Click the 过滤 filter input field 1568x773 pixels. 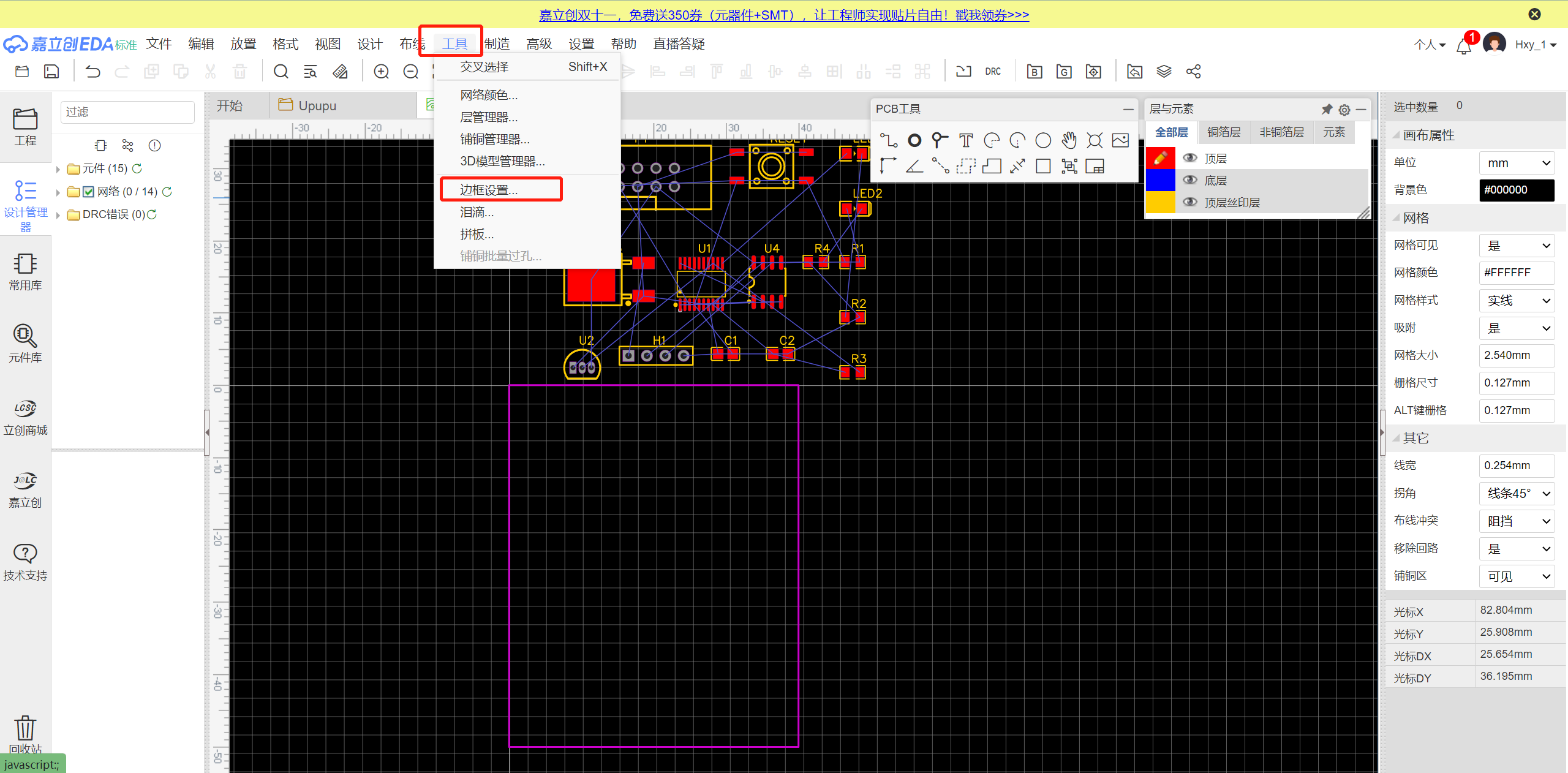[127, 112]
